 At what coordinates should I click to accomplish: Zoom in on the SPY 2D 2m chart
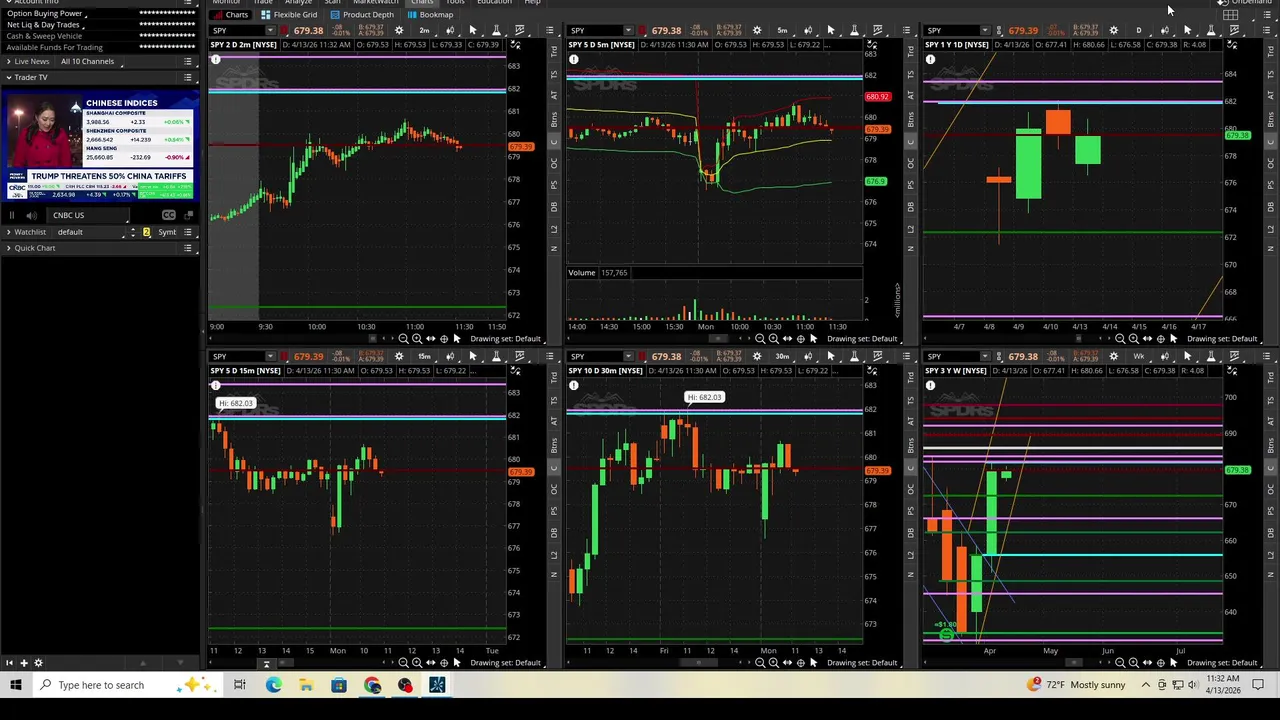click(x=417, y=339)
